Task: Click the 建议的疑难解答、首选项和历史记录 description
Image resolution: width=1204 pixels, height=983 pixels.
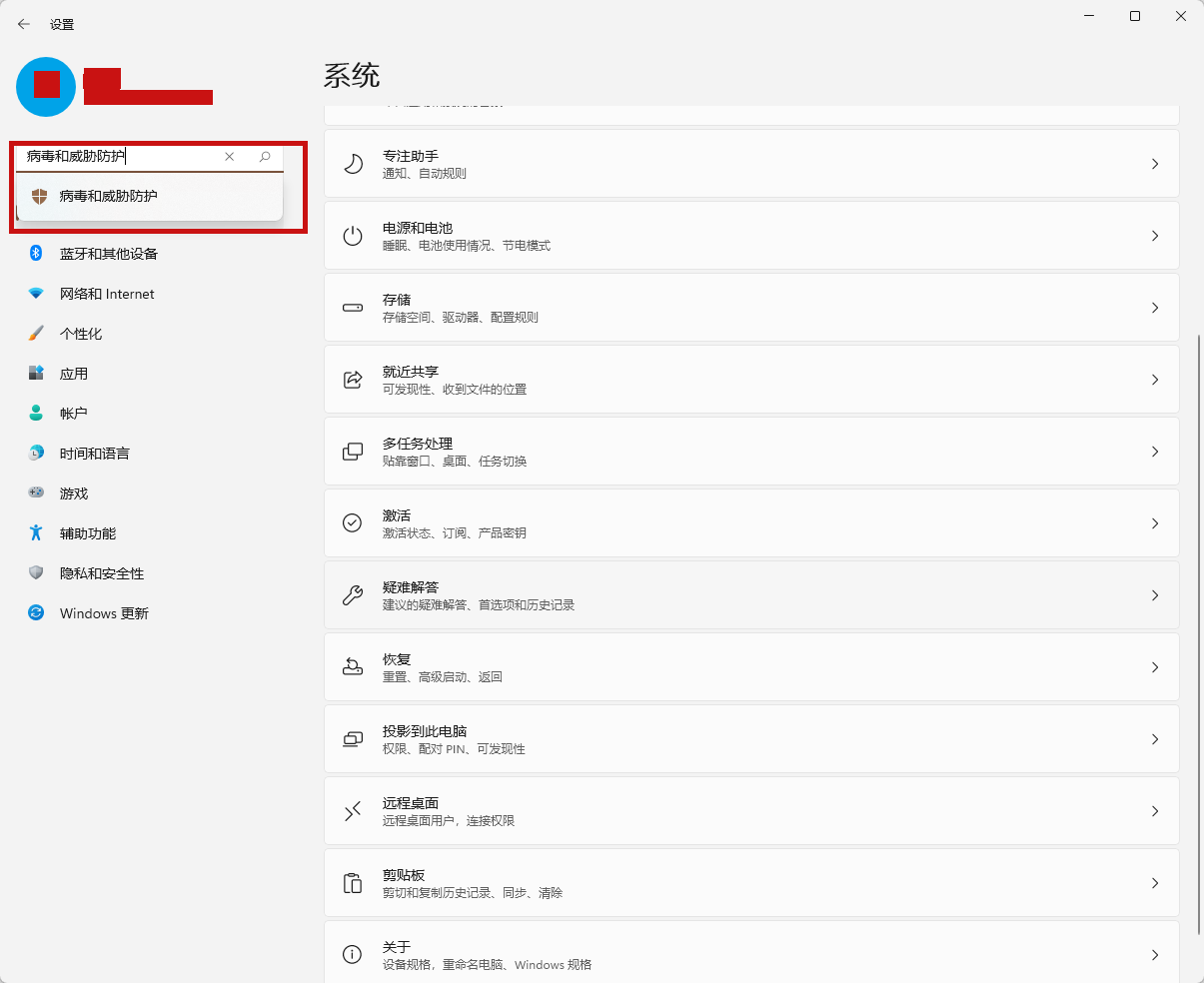Action: click(x=479, y=605)
